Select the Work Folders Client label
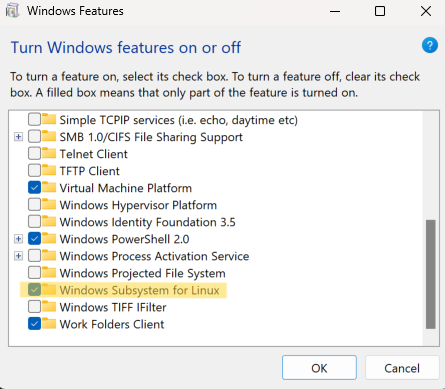The image size is (445, 389). [x=112, y=324]
